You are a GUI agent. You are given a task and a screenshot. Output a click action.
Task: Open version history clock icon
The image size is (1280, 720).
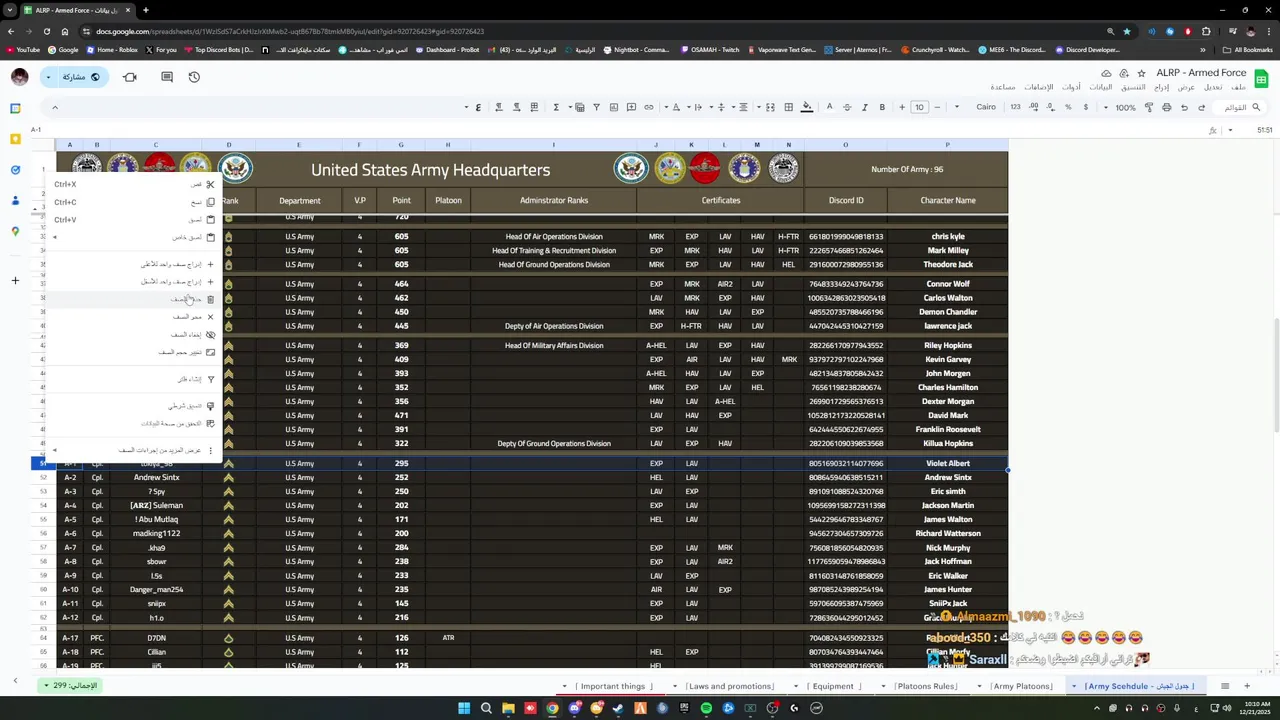pyautogui.click(x=194, y=77)
